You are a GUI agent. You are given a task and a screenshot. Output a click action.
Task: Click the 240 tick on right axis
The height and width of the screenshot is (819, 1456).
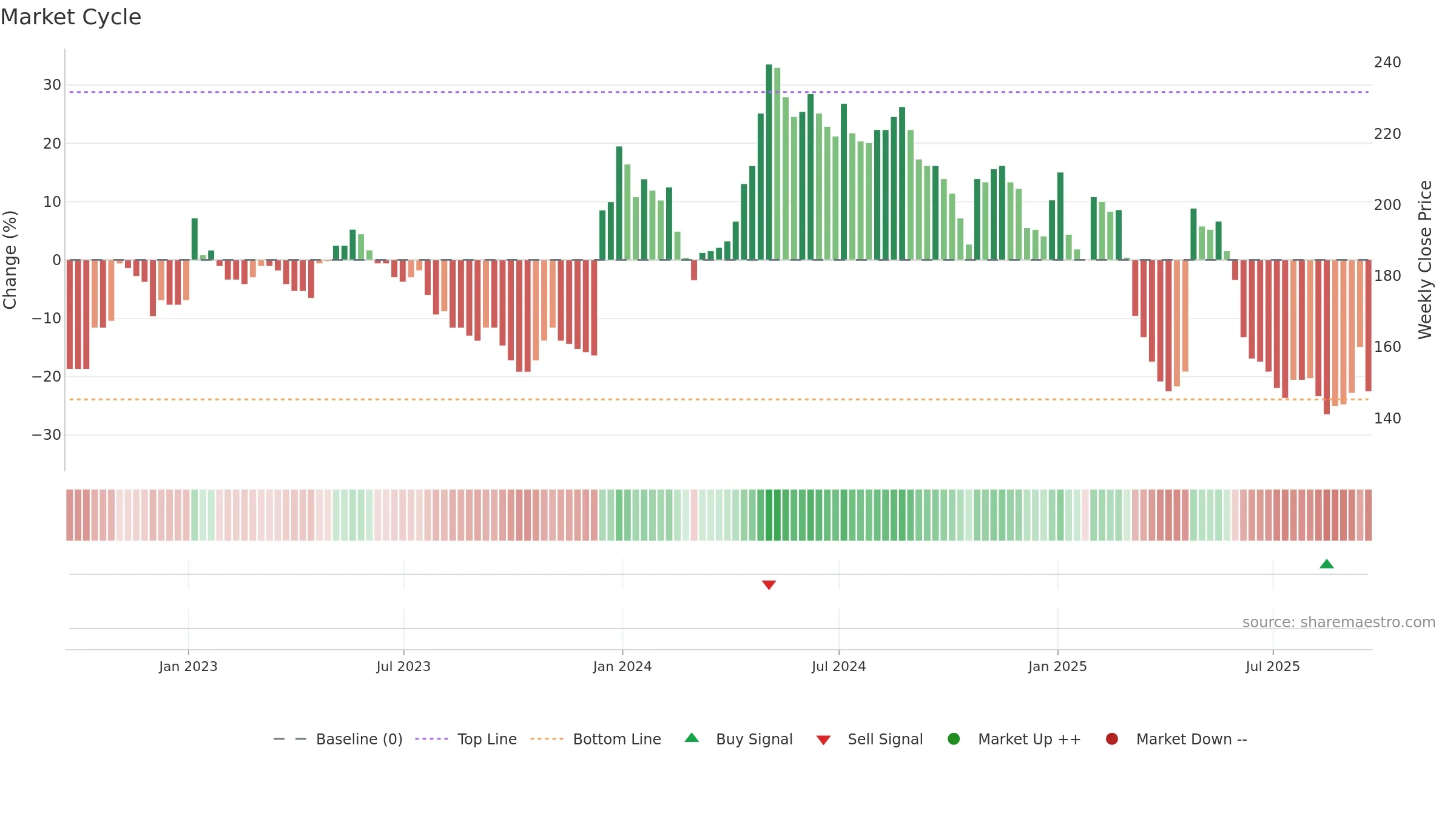tap(1387, 62)
